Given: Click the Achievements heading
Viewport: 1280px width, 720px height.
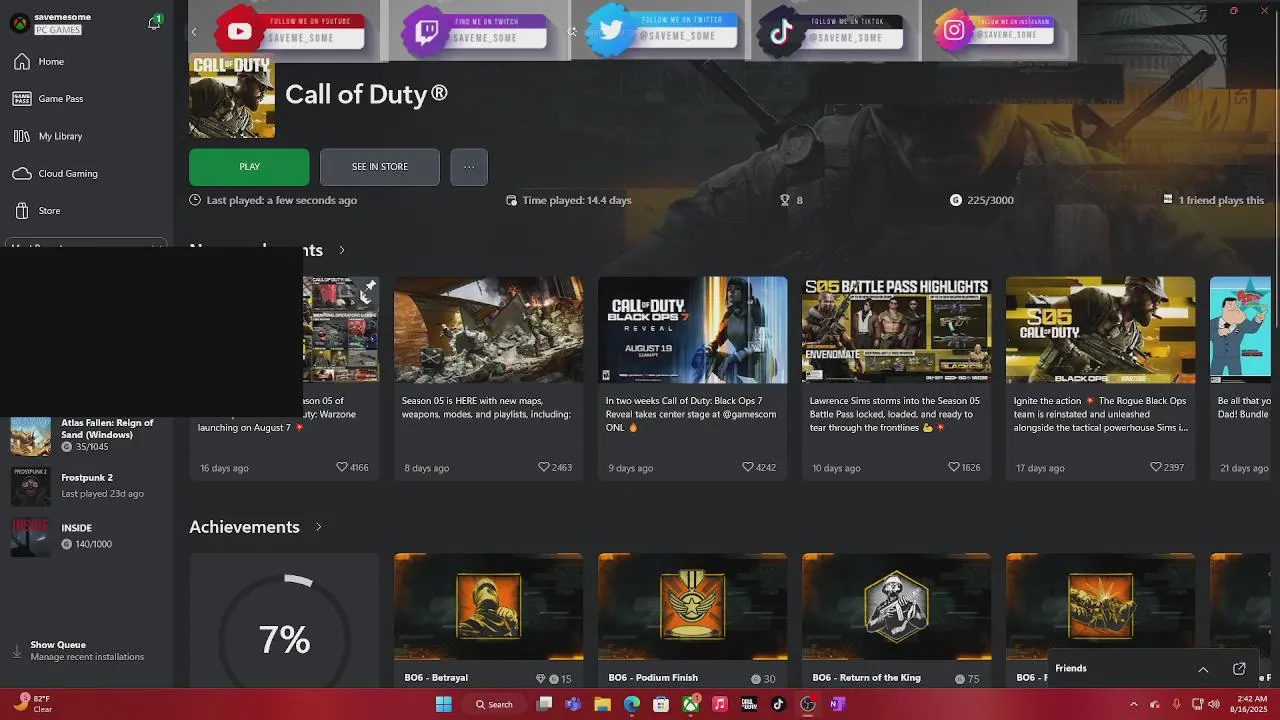Looking at the screenshot, I should [x=244, y=527].
